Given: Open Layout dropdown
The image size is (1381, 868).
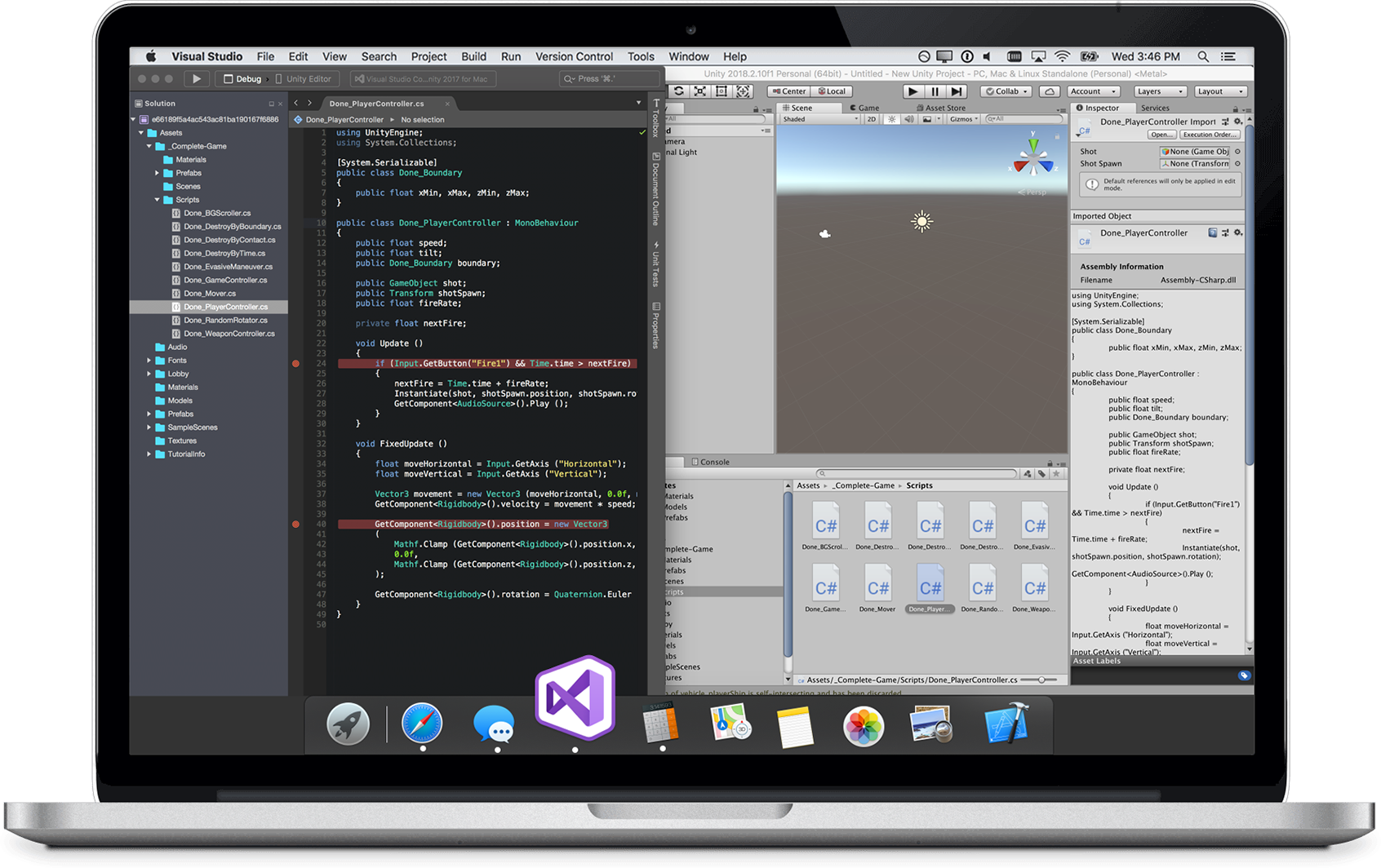Looking at the screenshot, I should [x=1219, y=91].
